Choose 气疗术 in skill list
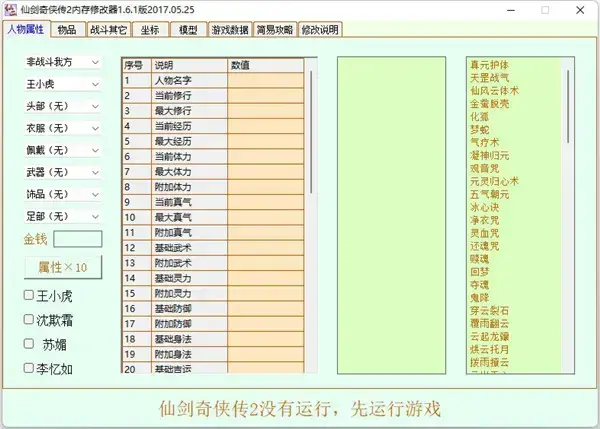Viewport: 600px width, 429px height. (x=484, y=142)
